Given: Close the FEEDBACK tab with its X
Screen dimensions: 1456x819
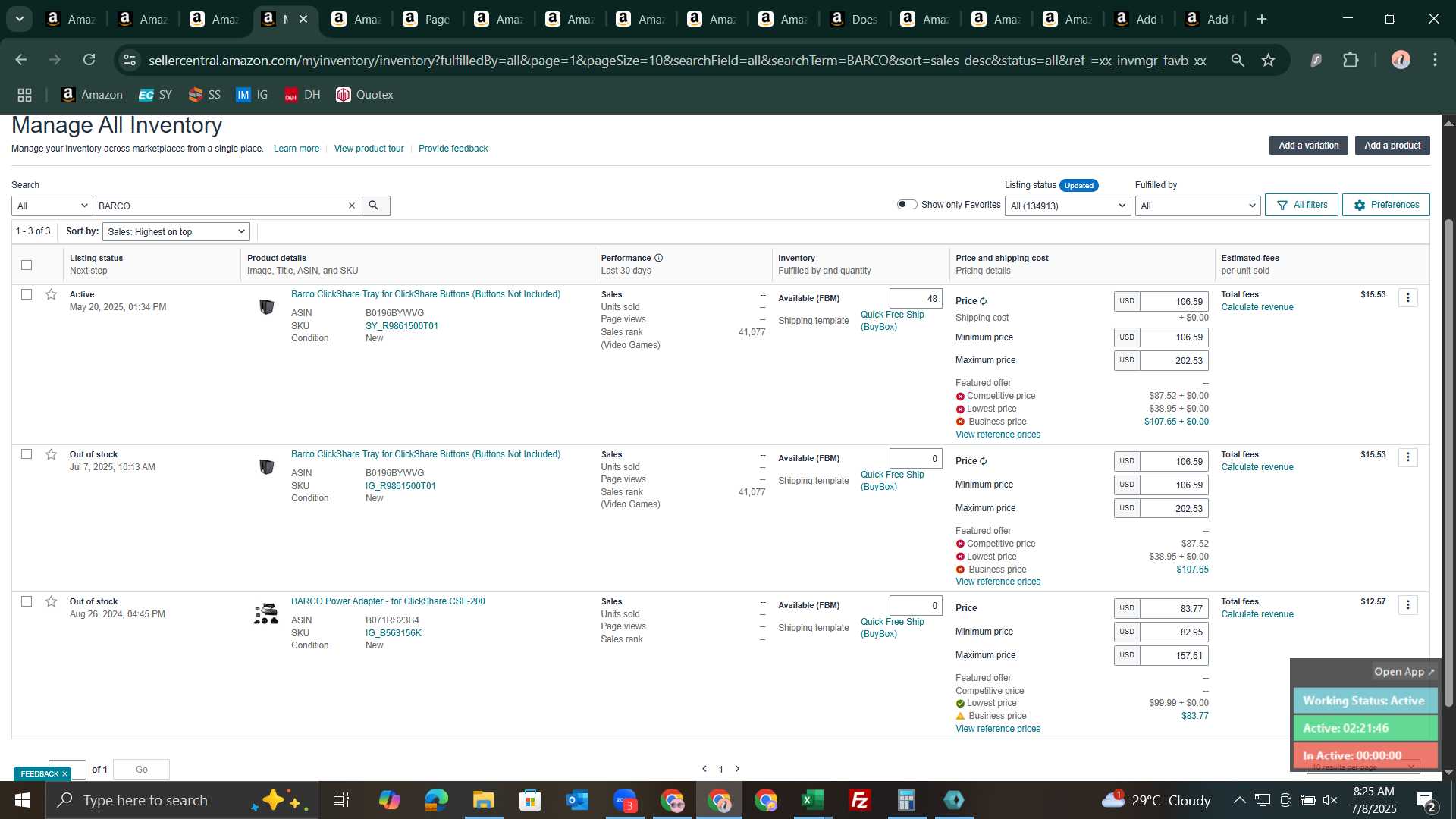Looking at the screenshot, I should (x=64, y=774).
